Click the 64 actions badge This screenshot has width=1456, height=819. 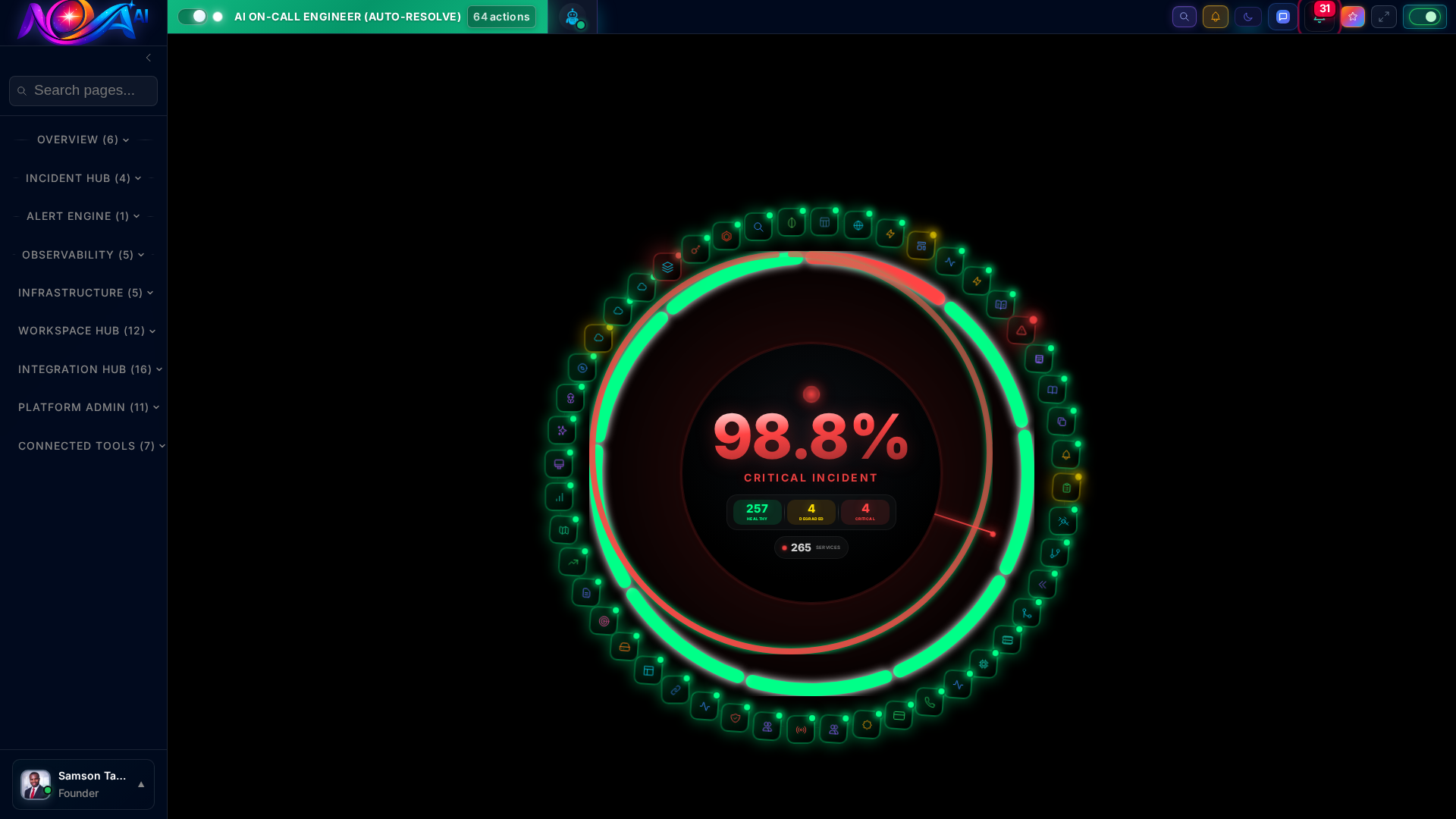[501, 16]
